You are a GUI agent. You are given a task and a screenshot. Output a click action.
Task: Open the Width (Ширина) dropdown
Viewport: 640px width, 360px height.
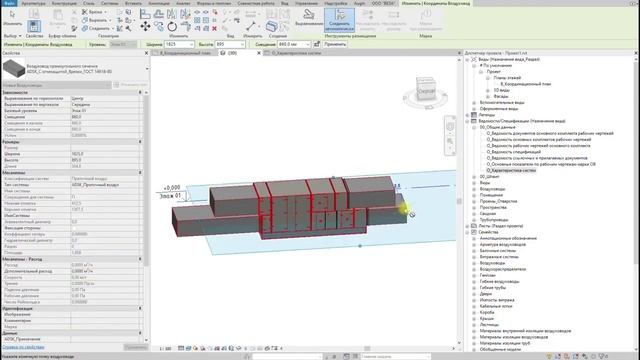click(191, 44)
